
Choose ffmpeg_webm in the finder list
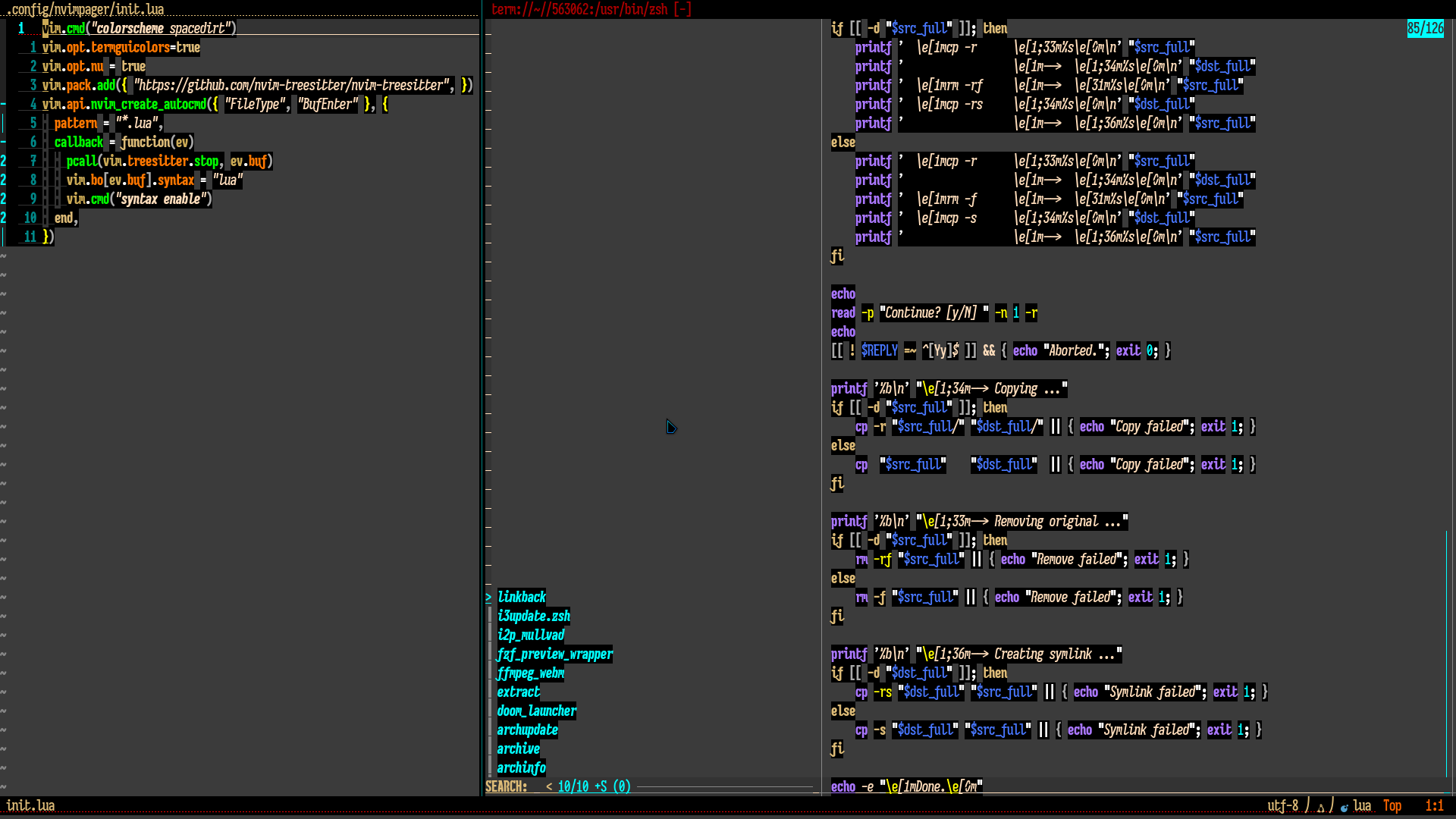(x=530, y=673)
